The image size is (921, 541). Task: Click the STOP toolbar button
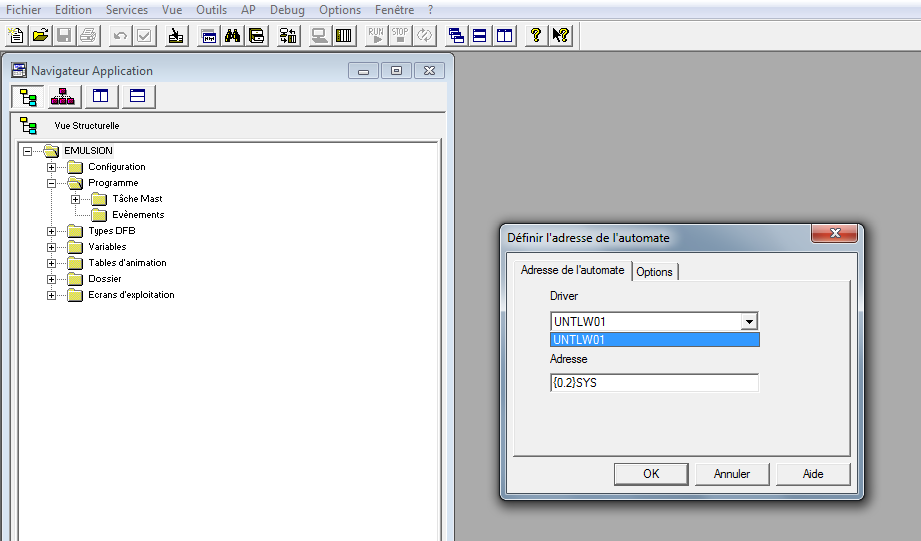(400, 36)
